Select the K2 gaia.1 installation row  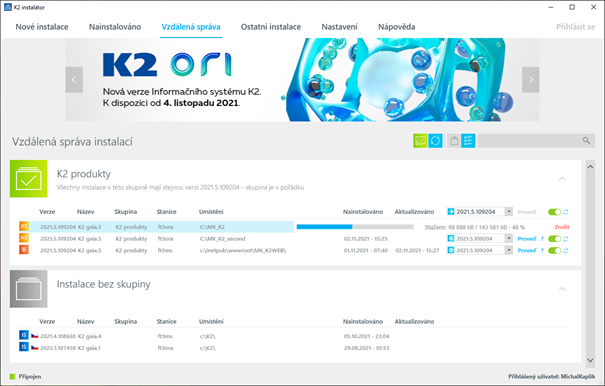coord(295,348)
